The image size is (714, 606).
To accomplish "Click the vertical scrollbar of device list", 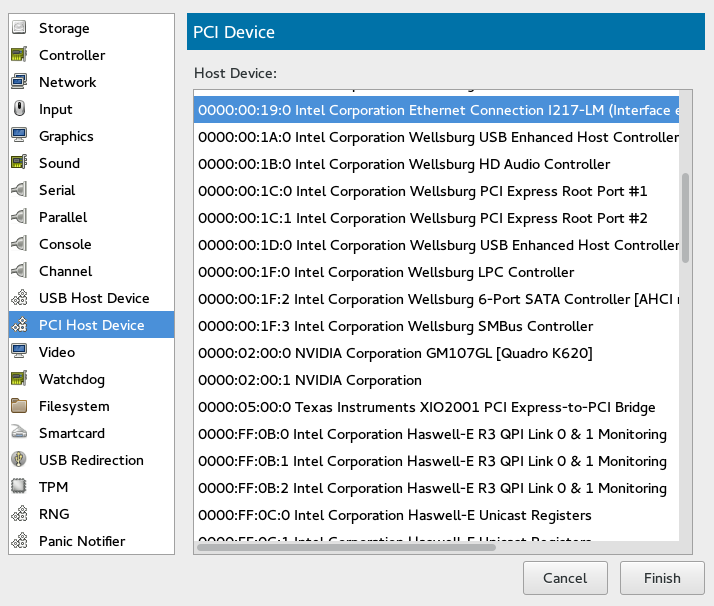I will [x=685, y=218].
